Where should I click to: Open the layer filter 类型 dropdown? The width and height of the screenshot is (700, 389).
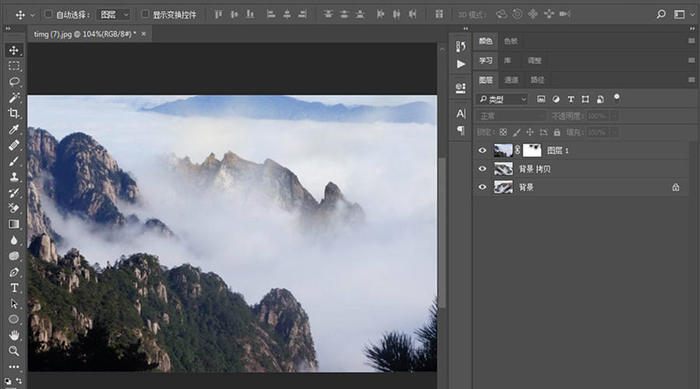pos(502,99)
